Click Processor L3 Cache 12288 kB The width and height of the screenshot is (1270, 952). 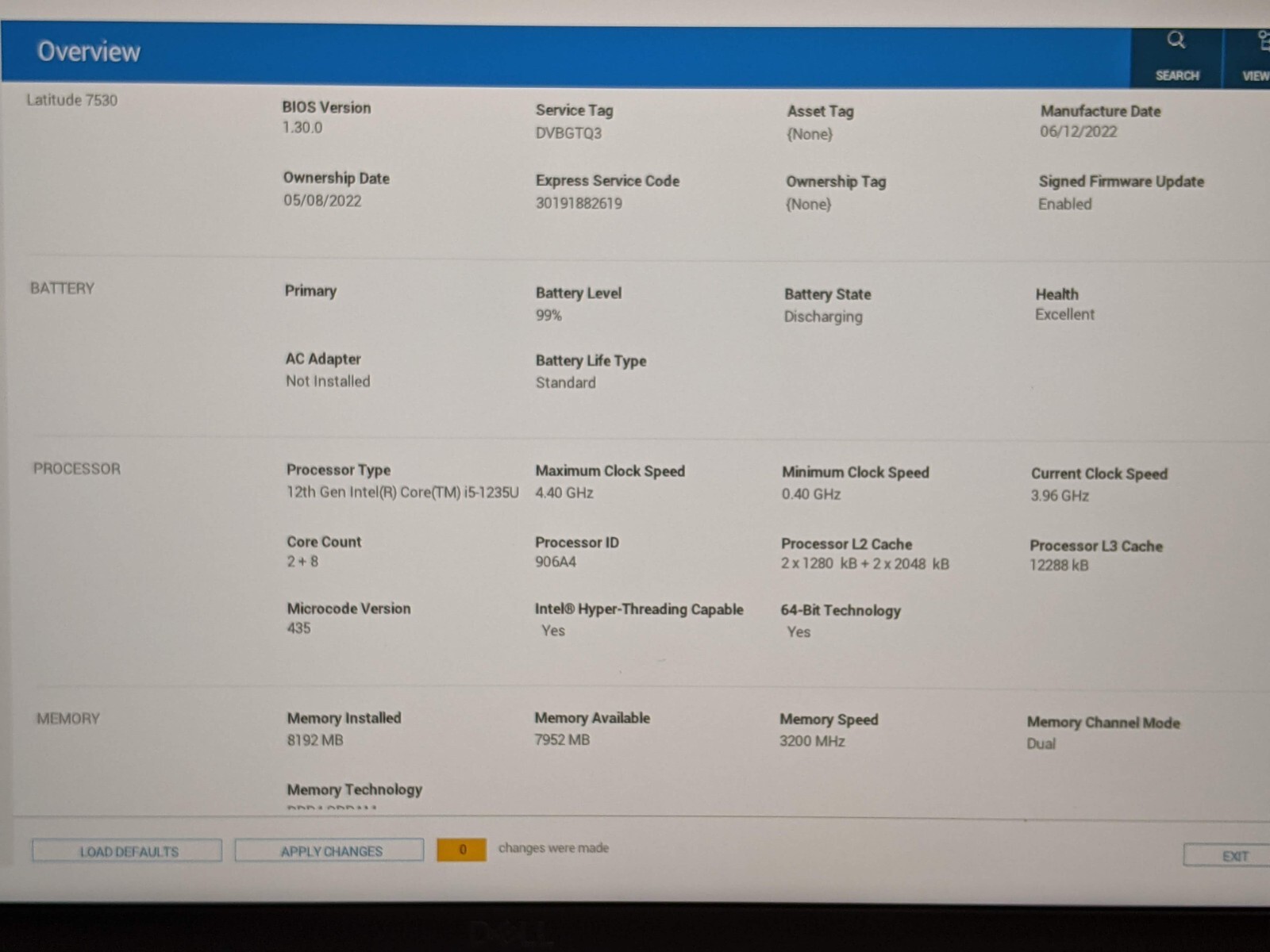[1059, 566]
